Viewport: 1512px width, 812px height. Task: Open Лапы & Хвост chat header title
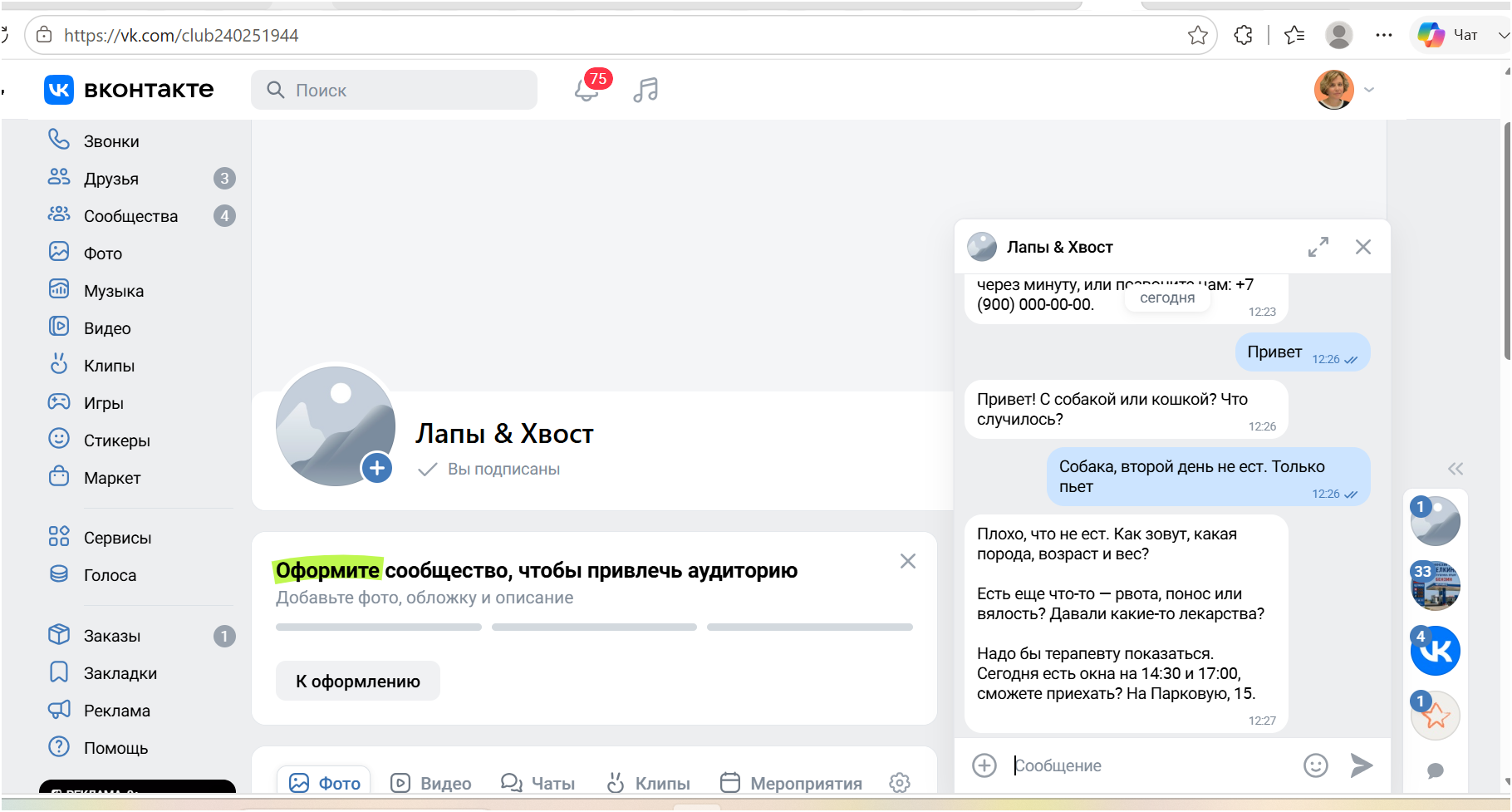pos(1059,247)
